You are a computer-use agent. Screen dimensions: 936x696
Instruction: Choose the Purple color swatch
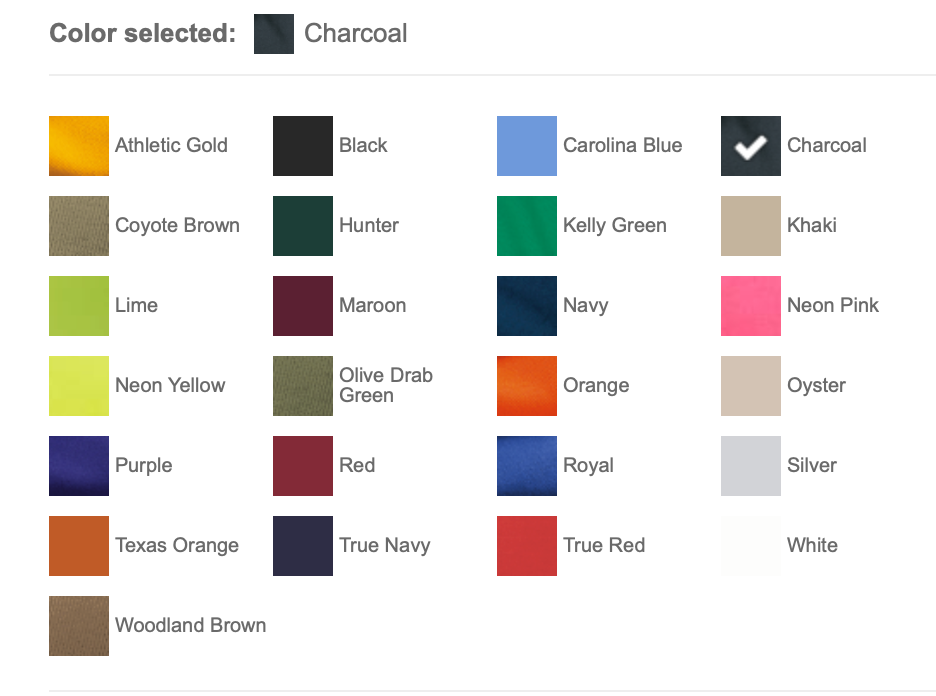(x=79, y=466)
